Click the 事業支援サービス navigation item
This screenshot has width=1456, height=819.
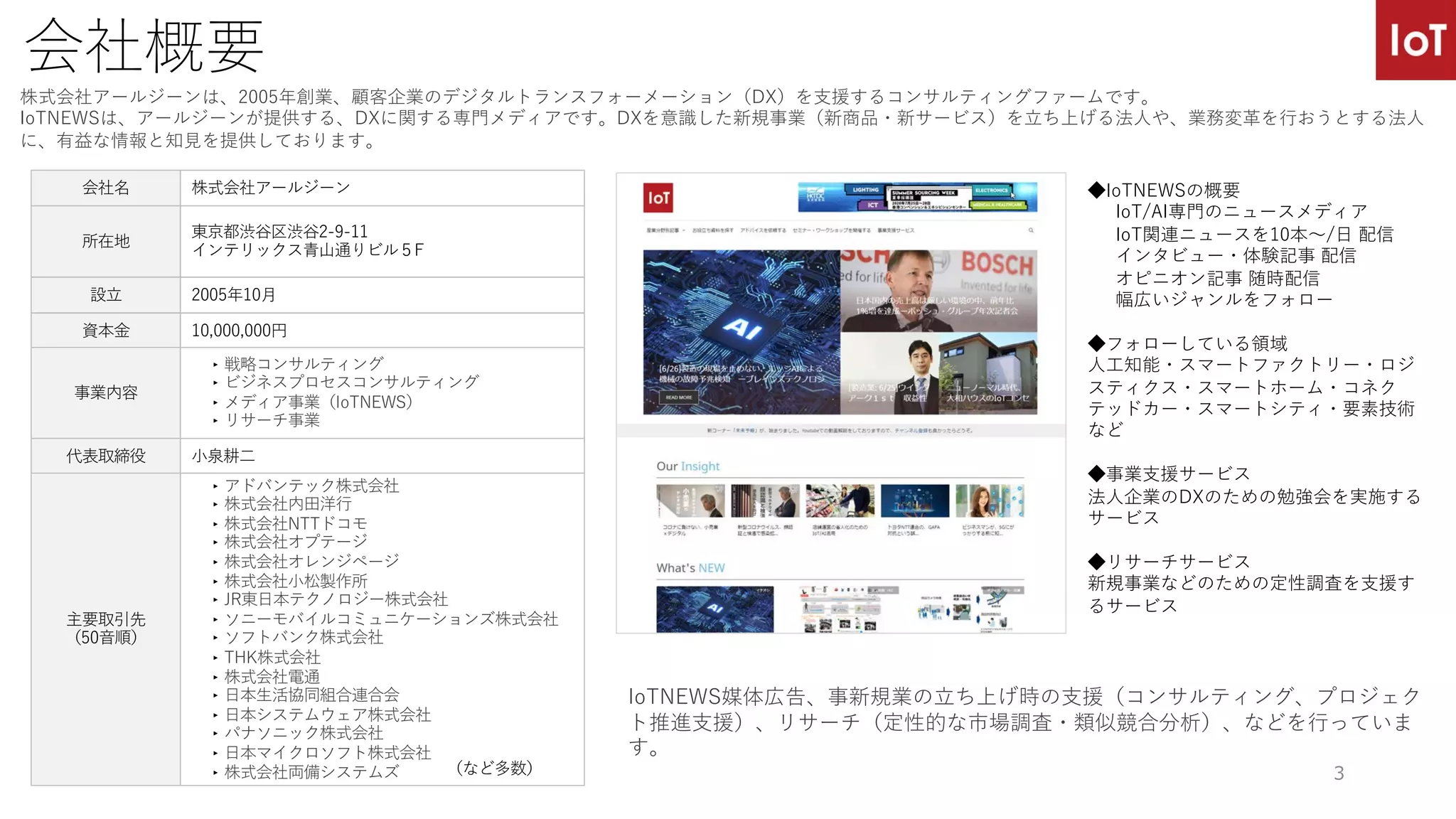pos(895,230)
